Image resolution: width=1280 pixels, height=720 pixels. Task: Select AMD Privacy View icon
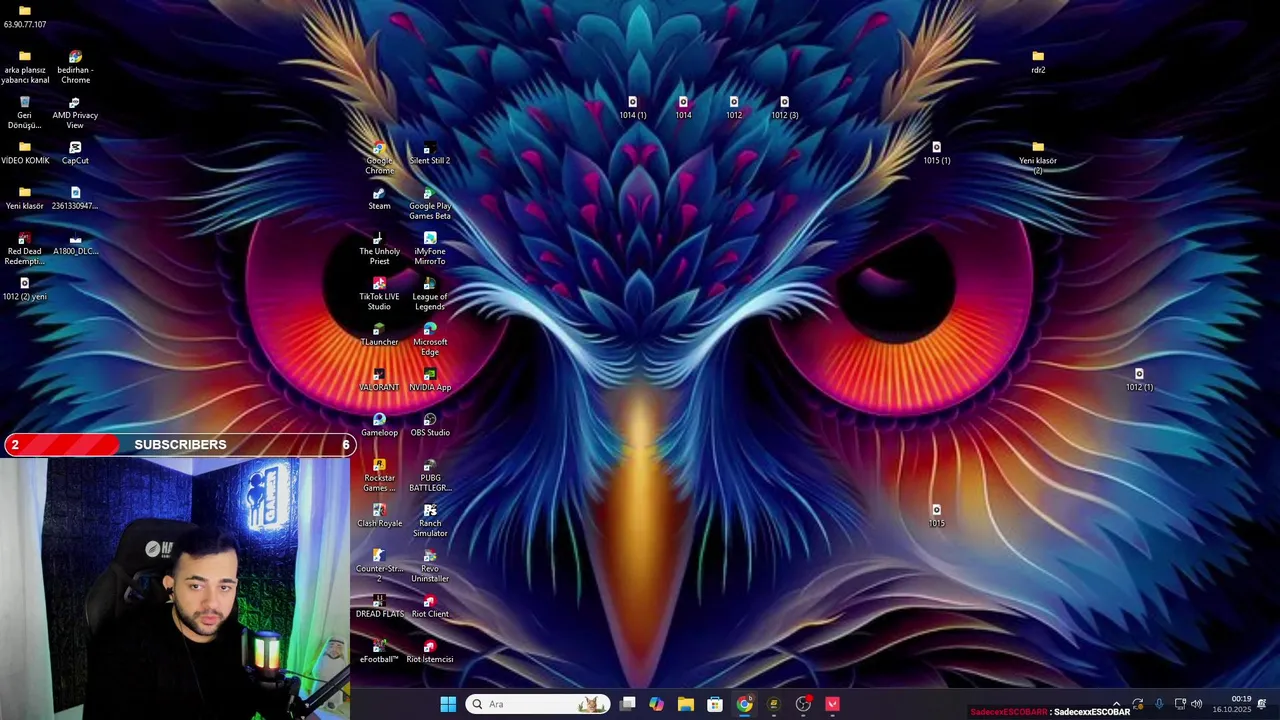click(x=75, y=113)
